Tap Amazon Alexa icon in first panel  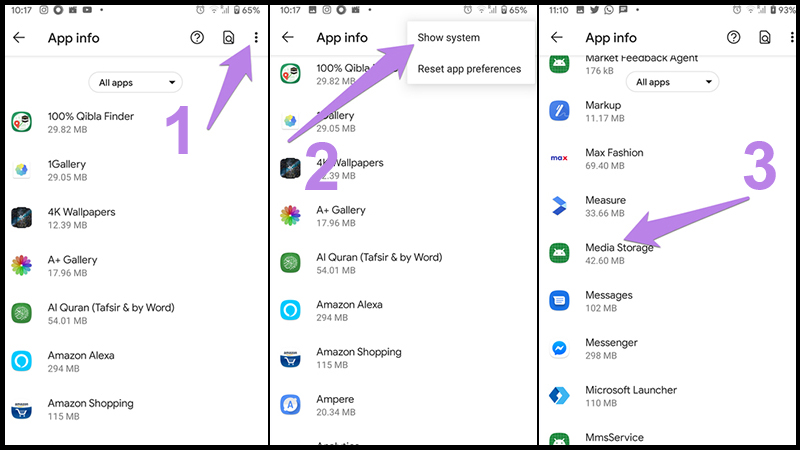(x=21, y=361)
